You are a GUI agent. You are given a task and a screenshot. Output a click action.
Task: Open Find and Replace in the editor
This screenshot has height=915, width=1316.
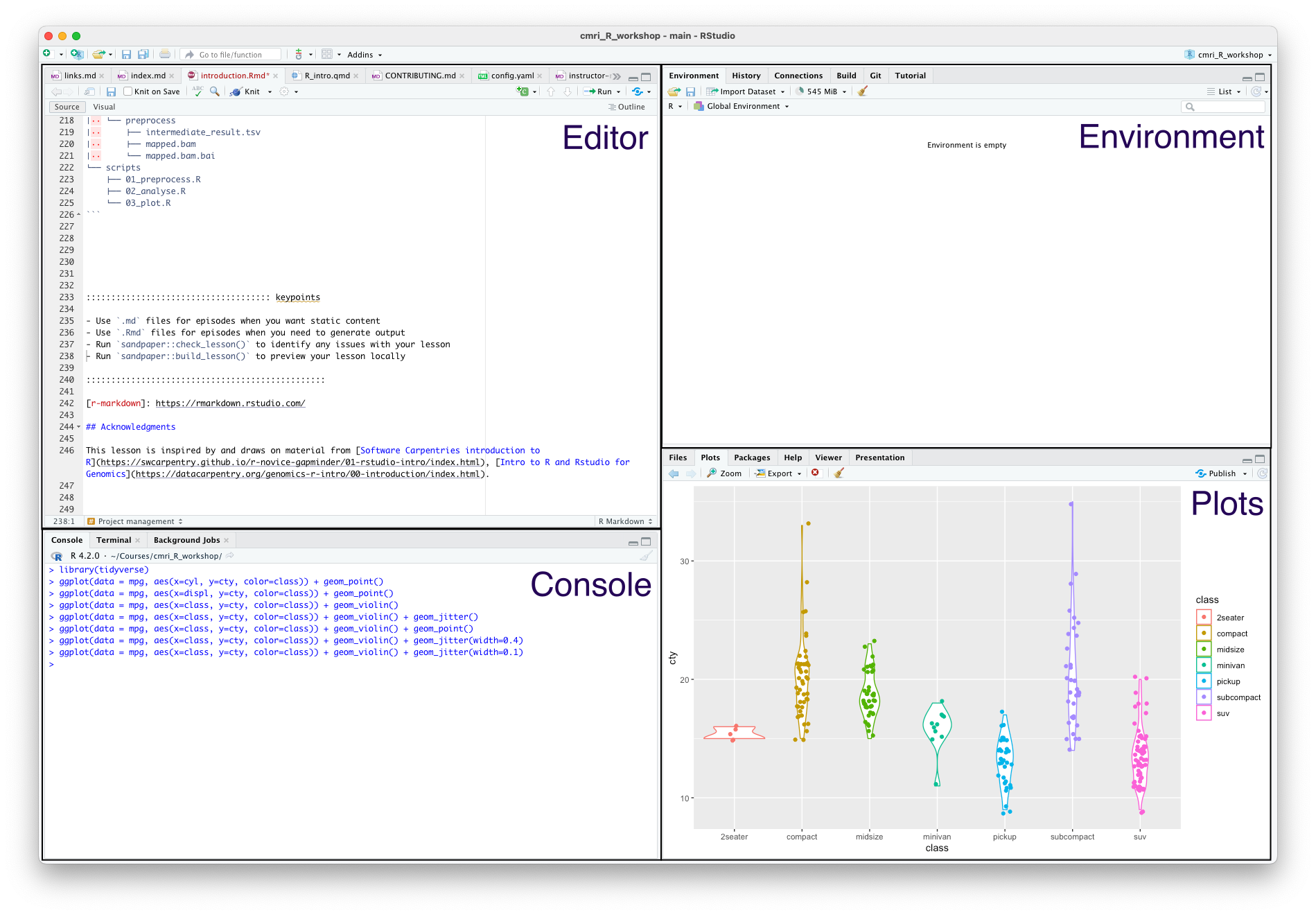213,91
